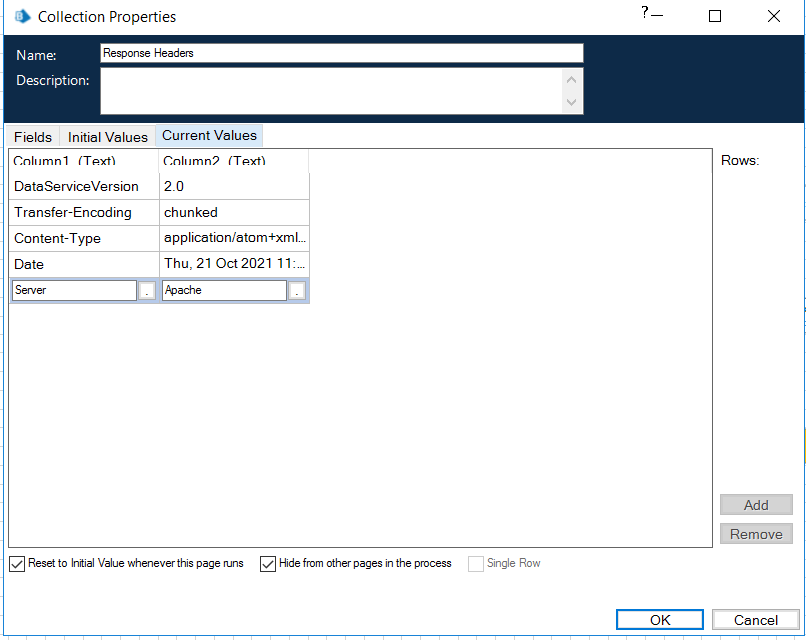This screenshot has width=806, height=640.
Task: Click the Name input field
Action: click(x=342, y=53)
